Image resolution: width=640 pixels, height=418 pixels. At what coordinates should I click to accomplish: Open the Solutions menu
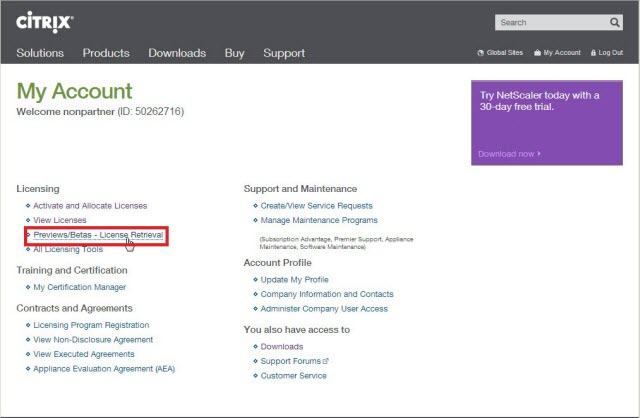[40, 53]
